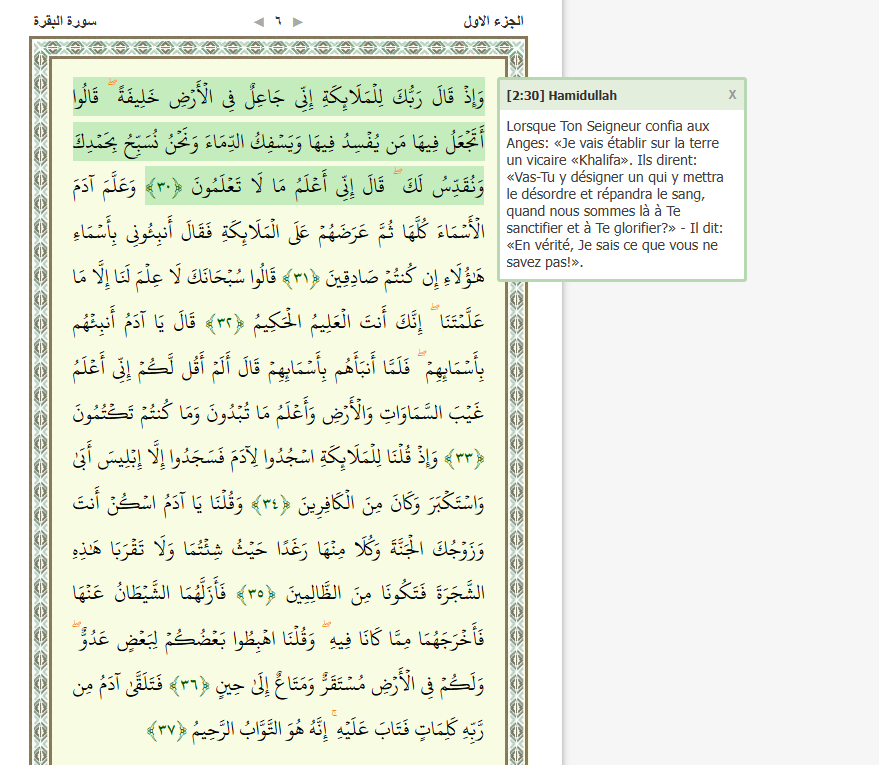Viewport: 881px width, 765px height.
Task: Select verse end marker ٣٧
Action: coord(167,730)
